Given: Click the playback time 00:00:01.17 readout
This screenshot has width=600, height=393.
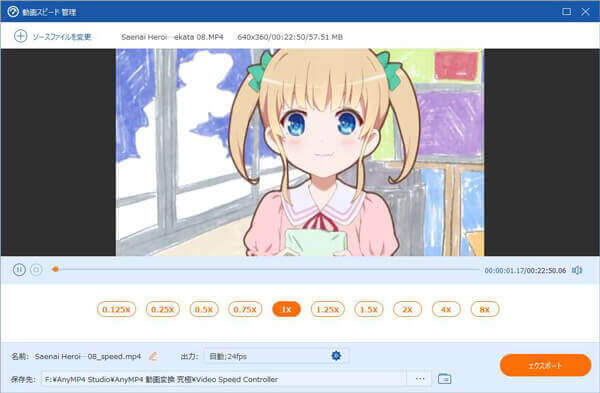Looking at the screenshot, I should pos(504,271).
